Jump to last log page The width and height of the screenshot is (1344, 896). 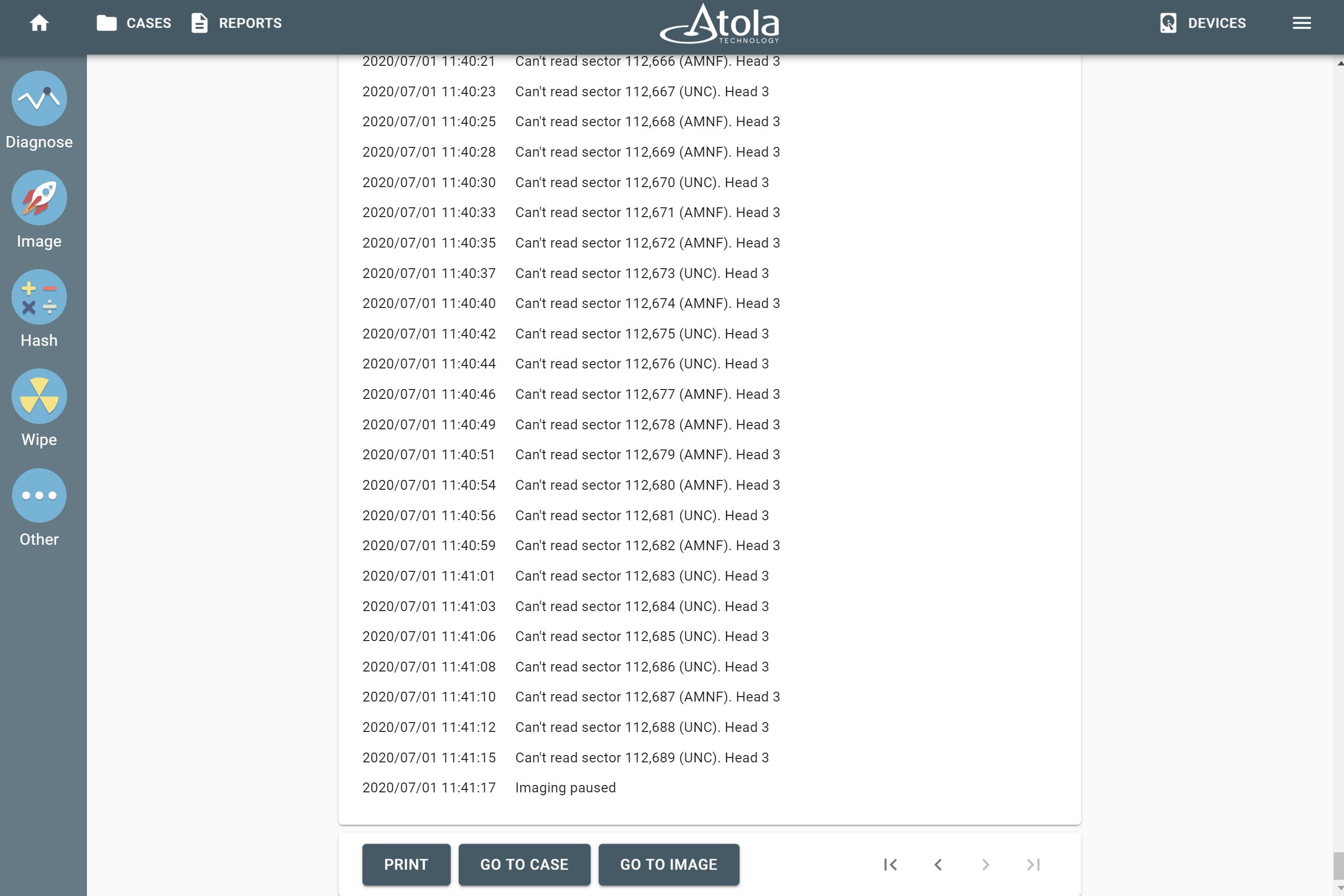pyautogui.click(x=1033, y=865)
